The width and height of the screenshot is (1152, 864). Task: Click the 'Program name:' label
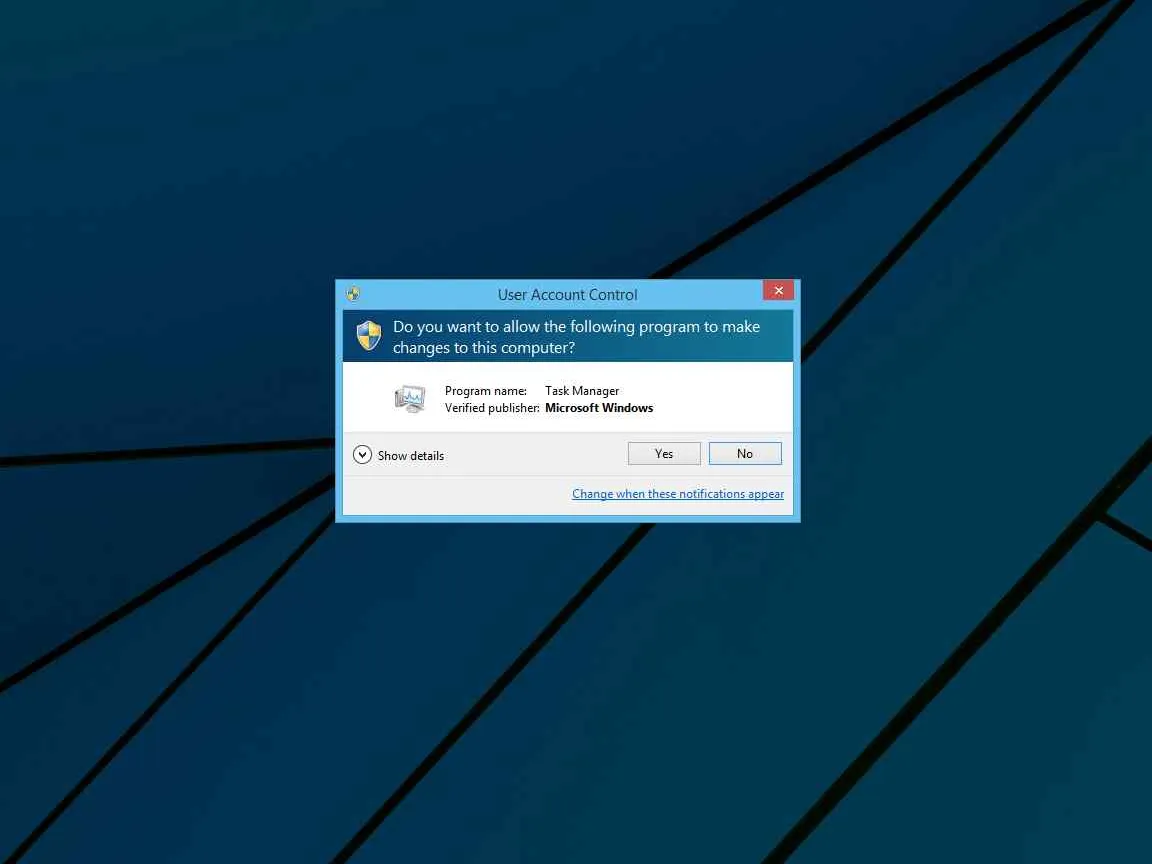[x=486, y=391]
